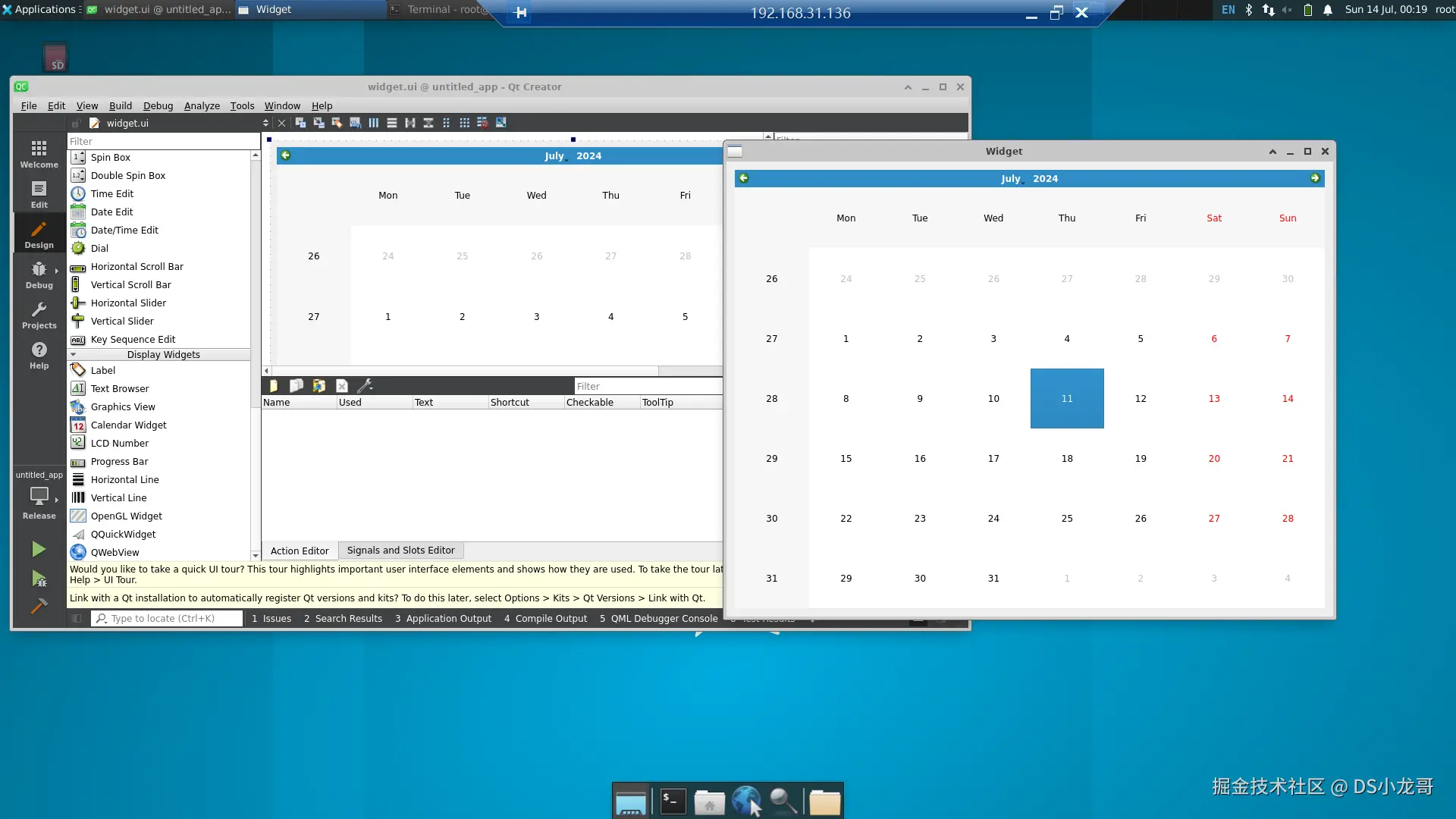Viewport: 1456px width, 819px height.
Task: Switch to Design mode in sidebar
Action: coord(39,234)
